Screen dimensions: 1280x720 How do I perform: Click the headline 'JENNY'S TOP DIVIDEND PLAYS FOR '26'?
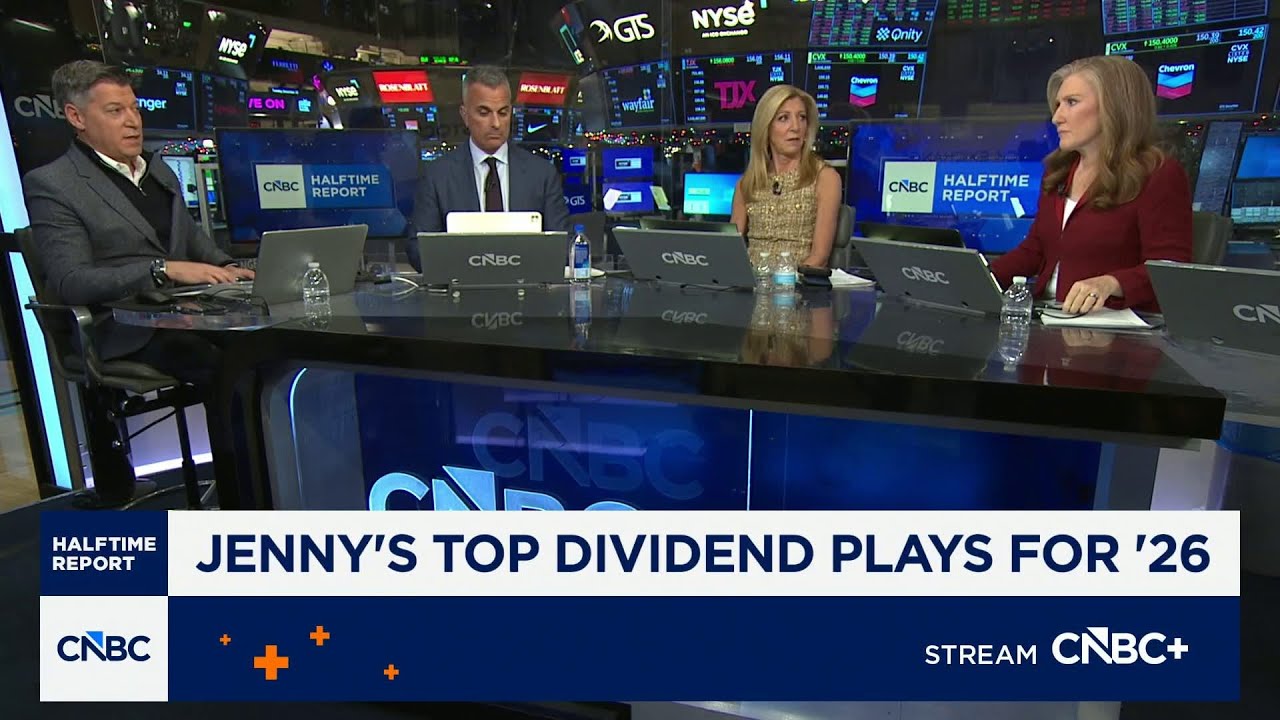(x=703, y=553)
